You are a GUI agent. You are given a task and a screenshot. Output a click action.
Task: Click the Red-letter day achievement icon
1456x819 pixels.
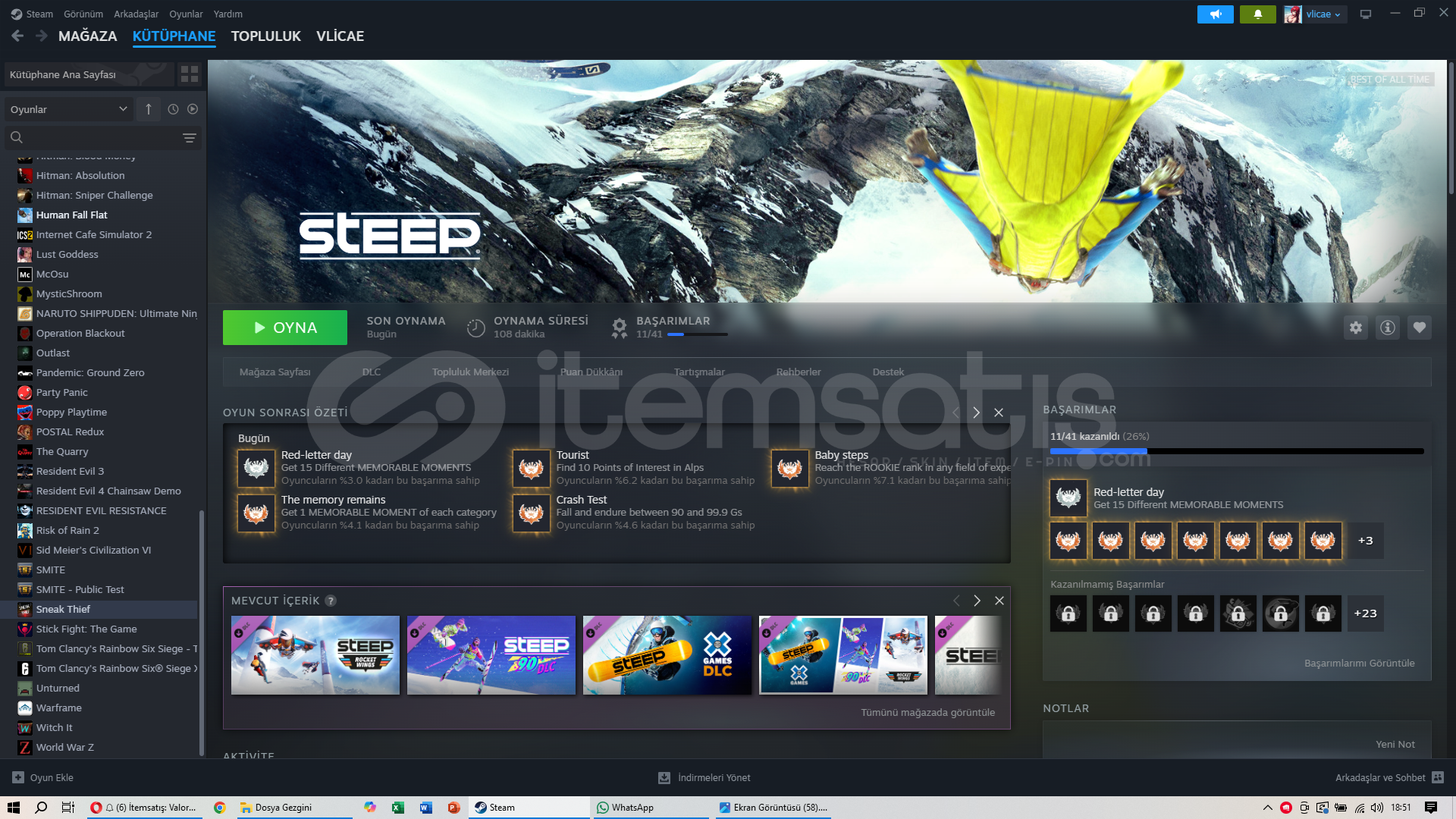pyautogui.click(x=256, y=468)
